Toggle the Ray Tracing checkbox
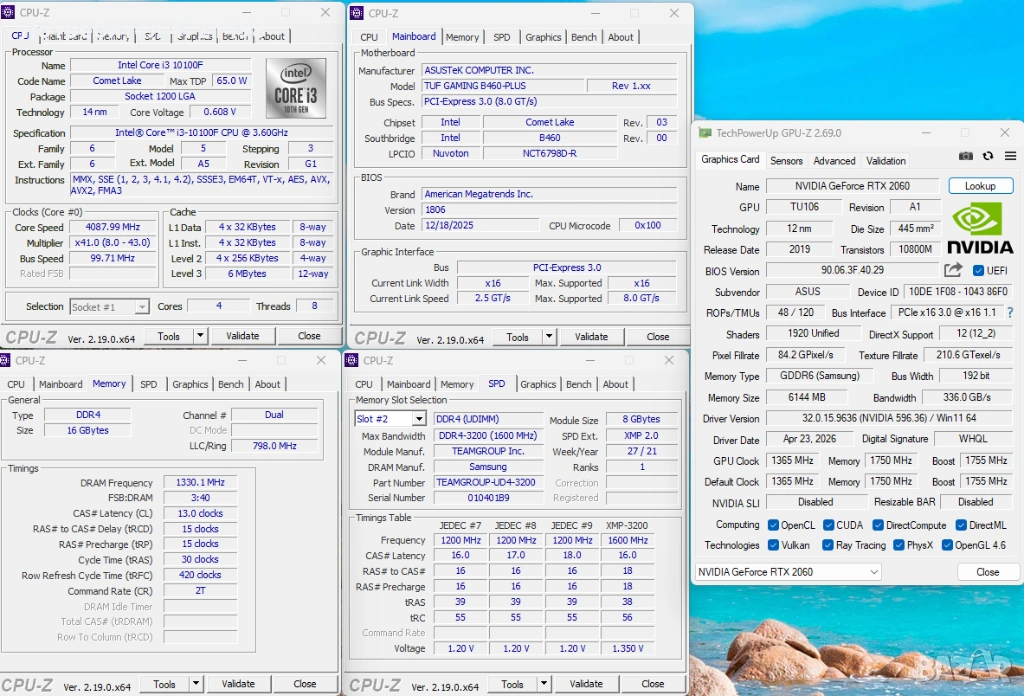 (x=828, y=545)
